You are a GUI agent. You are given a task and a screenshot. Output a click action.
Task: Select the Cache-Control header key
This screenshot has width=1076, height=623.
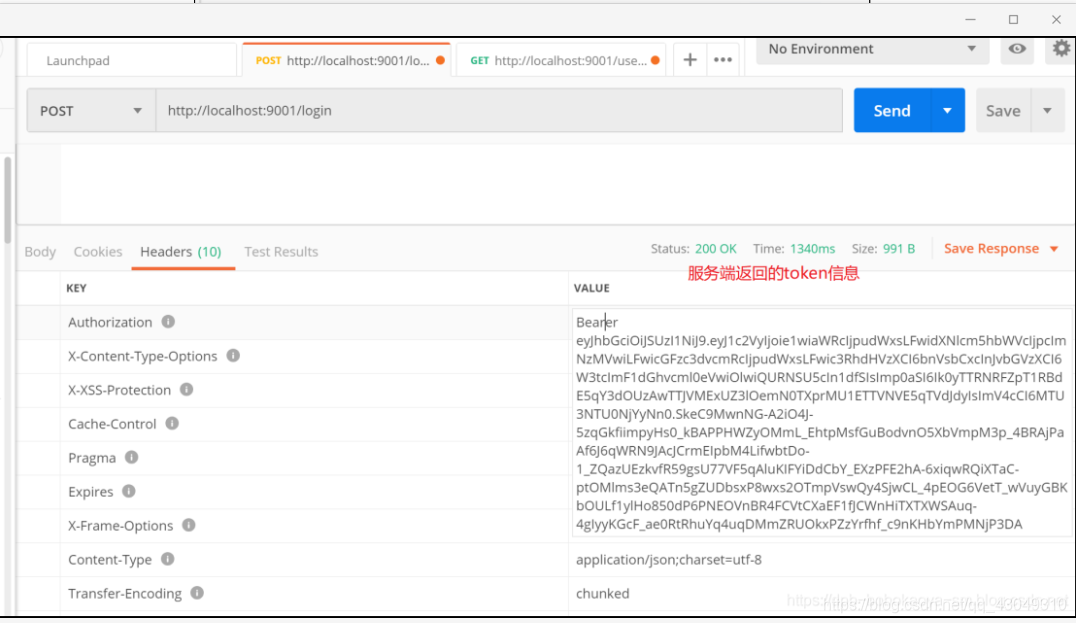coord(113,424)
